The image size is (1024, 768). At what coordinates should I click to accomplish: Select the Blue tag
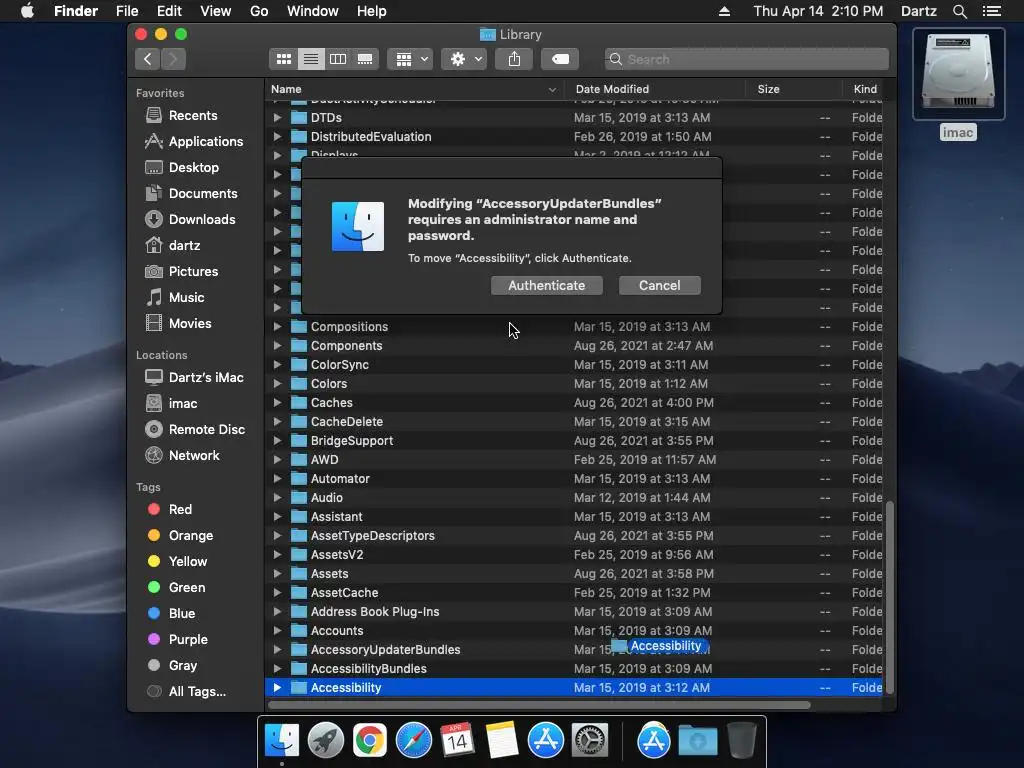click(171, 614)
